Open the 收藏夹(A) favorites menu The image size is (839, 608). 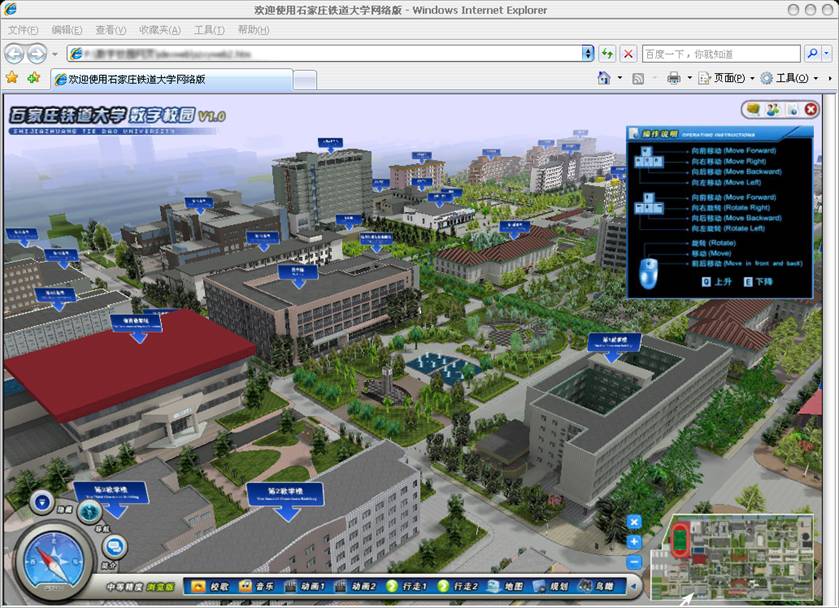pos(160,30)
